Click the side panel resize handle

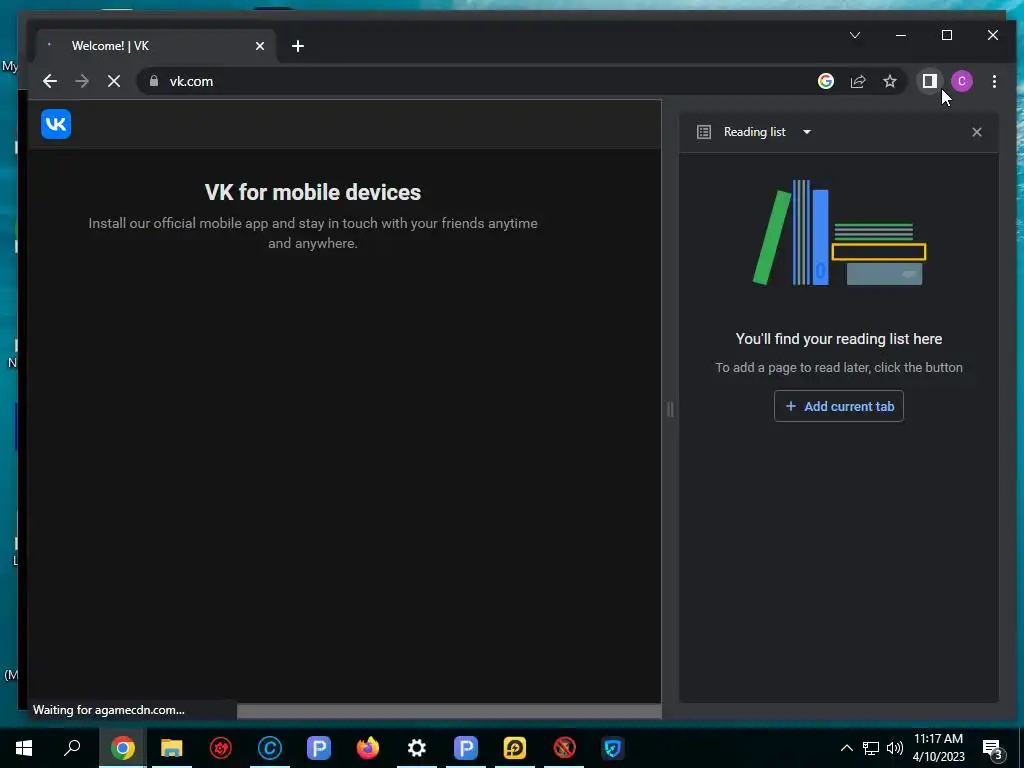pyautogui.click(x=670, y=409)
